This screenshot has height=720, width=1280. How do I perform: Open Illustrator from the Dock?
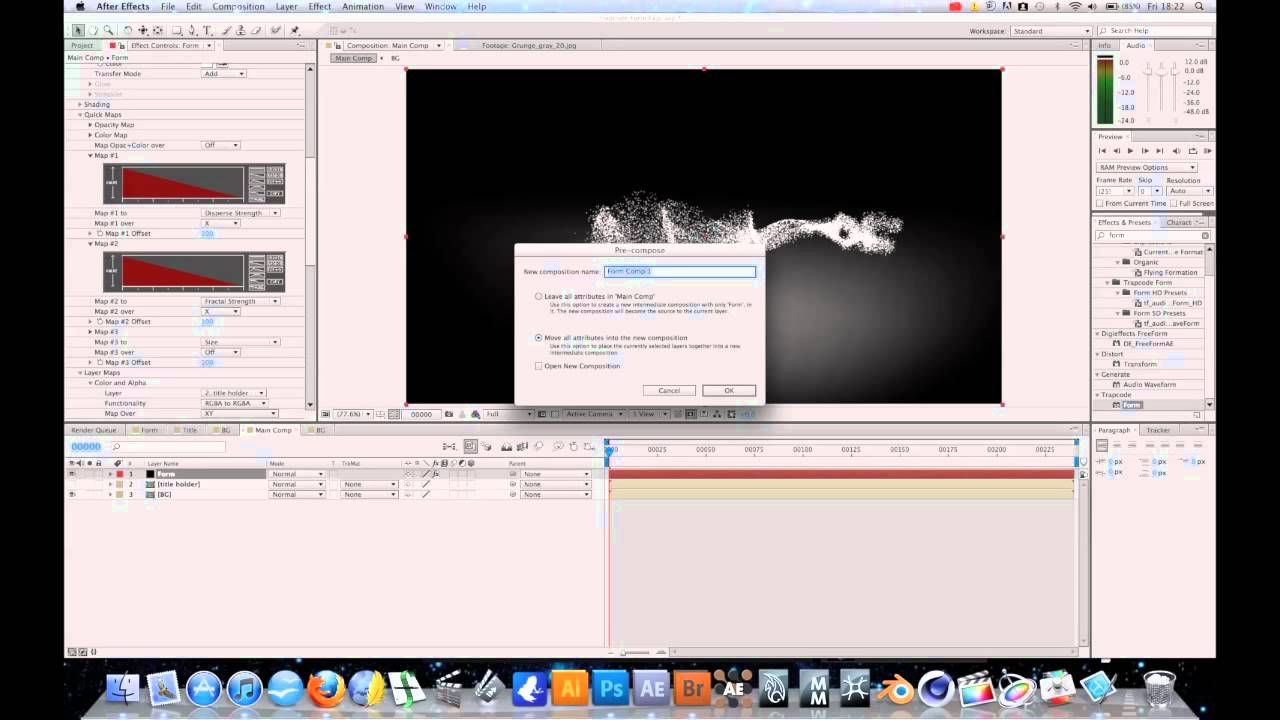(x=569, y=689)
